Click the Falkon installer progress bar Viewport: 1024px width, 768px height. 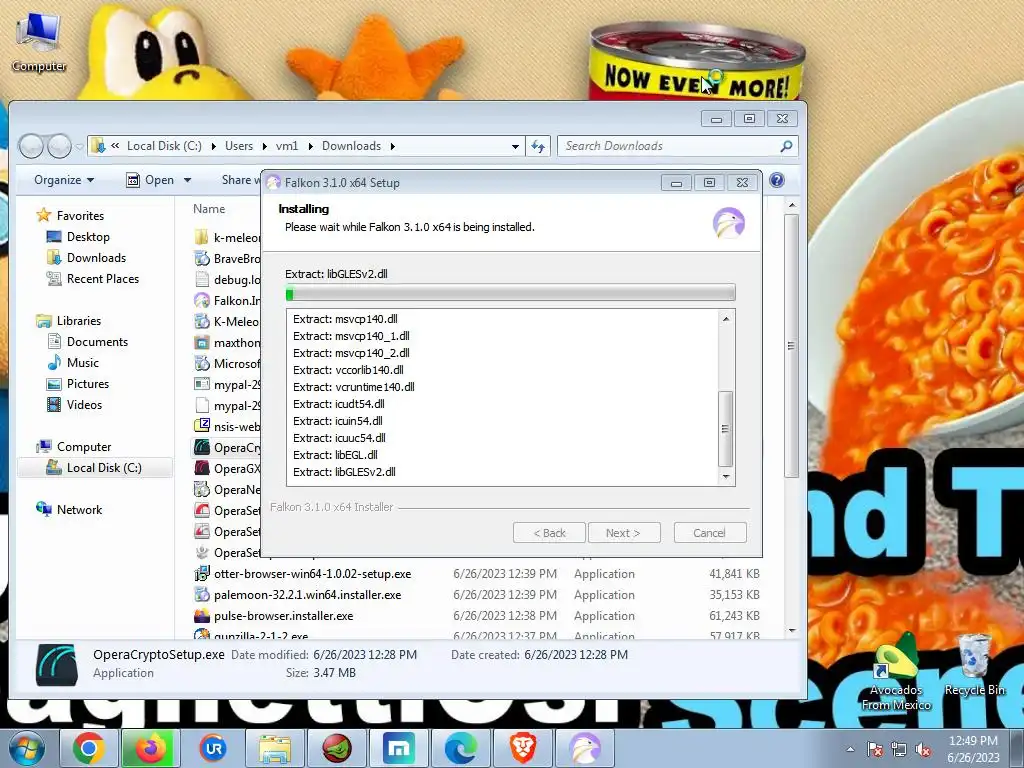tap(511, 293)
